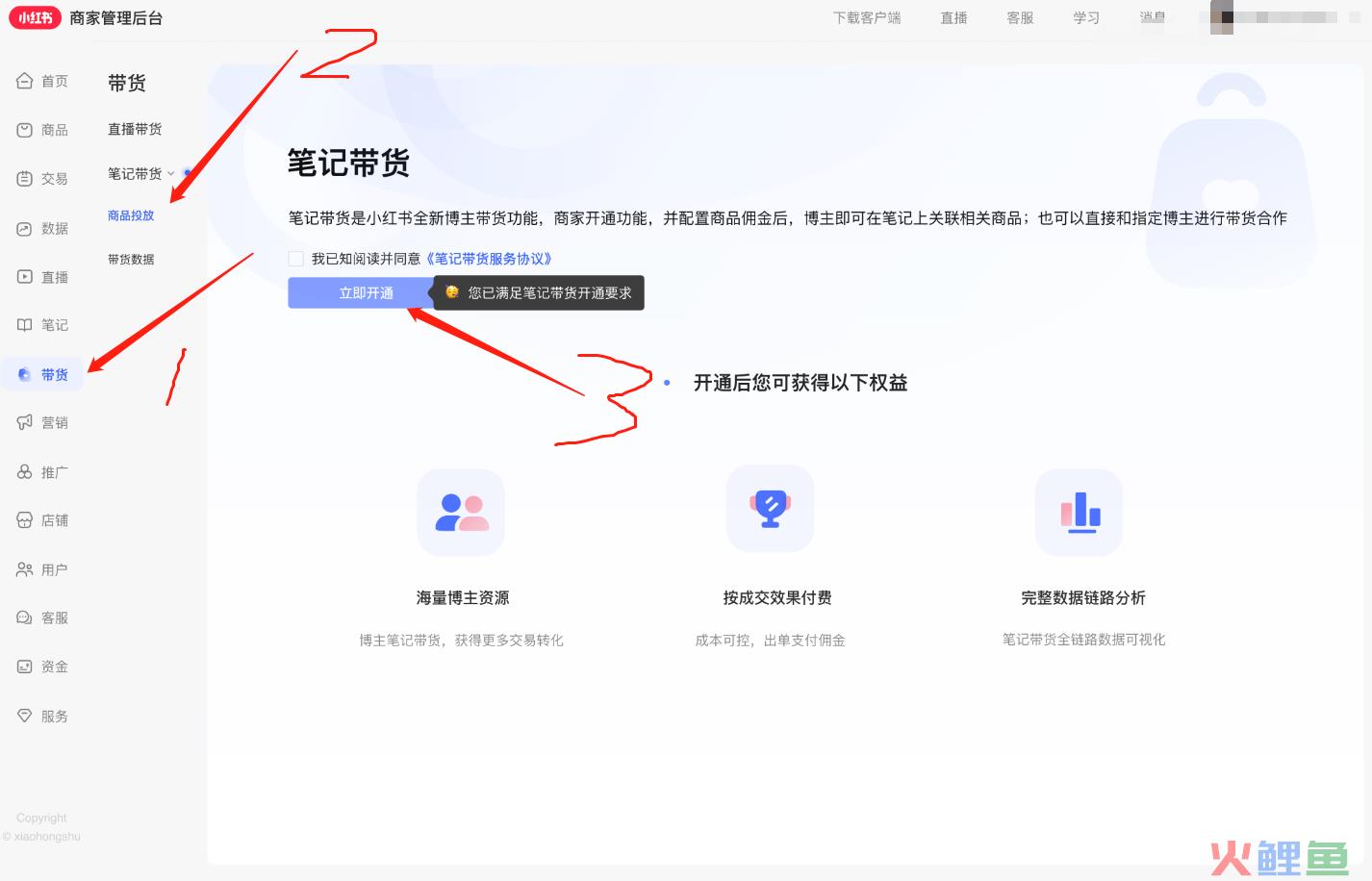Click 下载客户端 in top bar
This screenshot has height=881, width=1372.
pyautogui.click(x=867, y=17)
